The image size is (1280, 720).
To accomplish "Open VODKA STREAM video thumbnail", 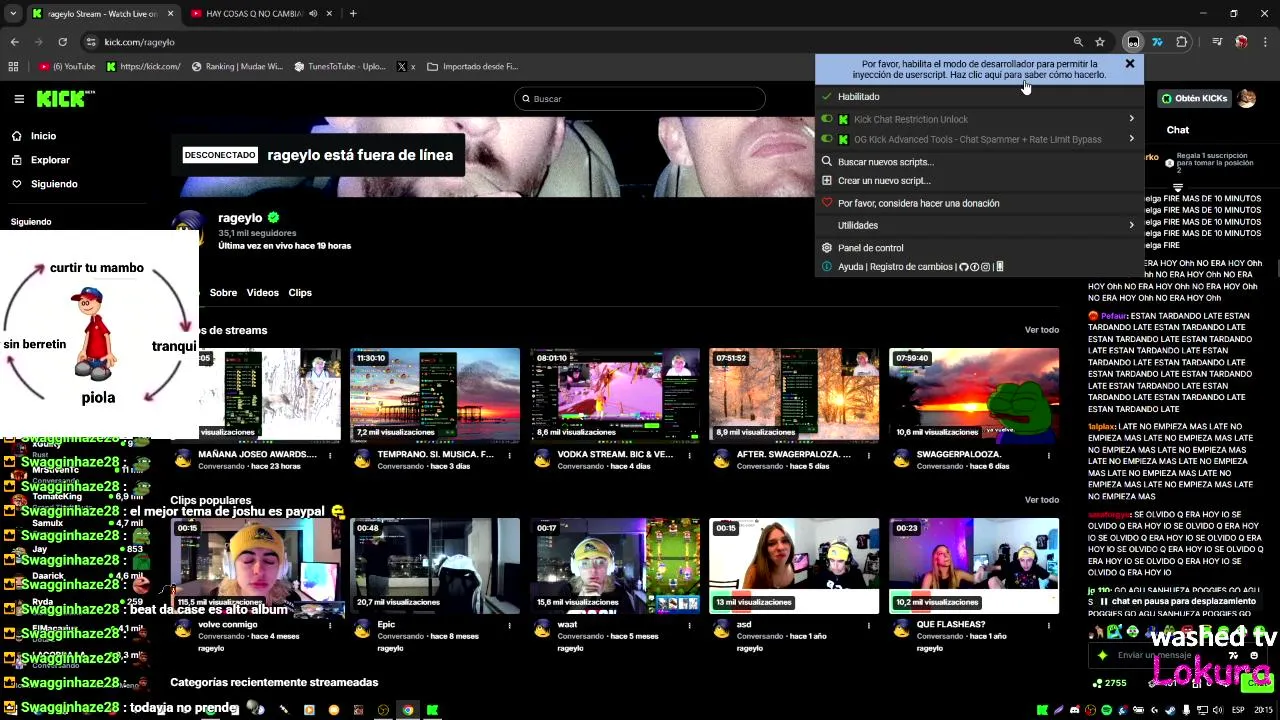I will 615,395.
